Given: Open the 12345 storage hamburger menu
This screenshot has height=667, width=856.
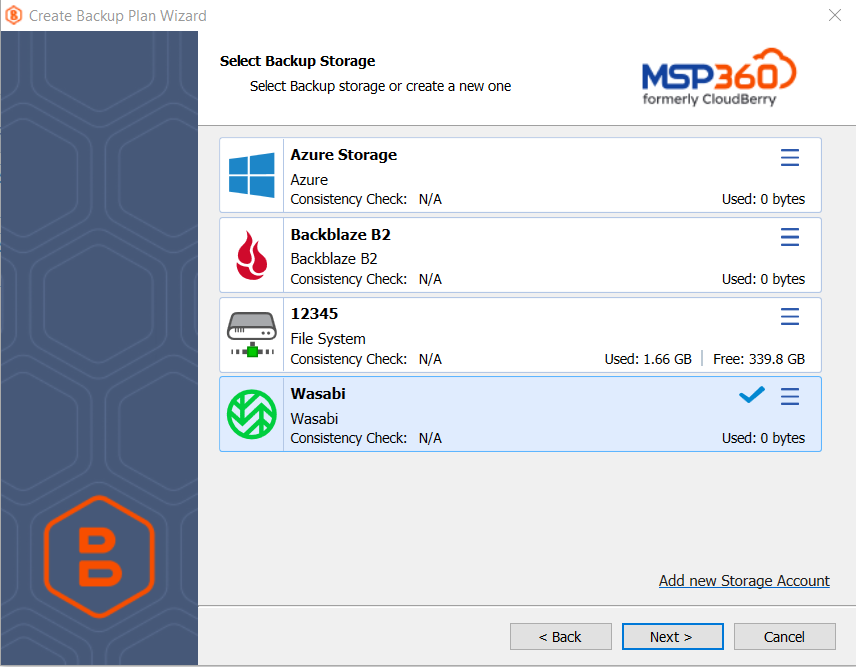Looking at the screenshot, I should tap(789, 317).
